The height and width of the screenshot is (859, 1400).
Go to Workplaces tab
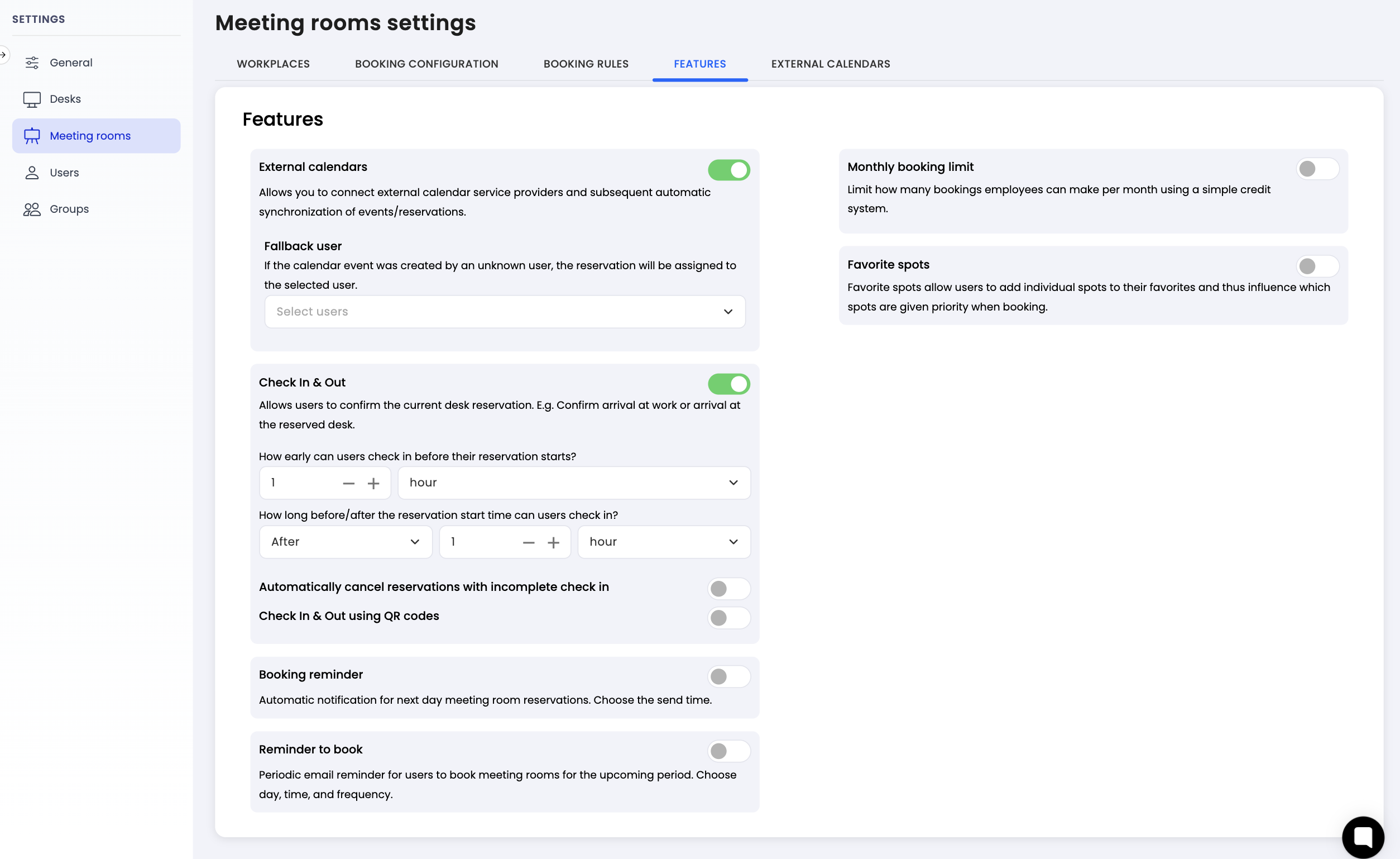[274, 64]
